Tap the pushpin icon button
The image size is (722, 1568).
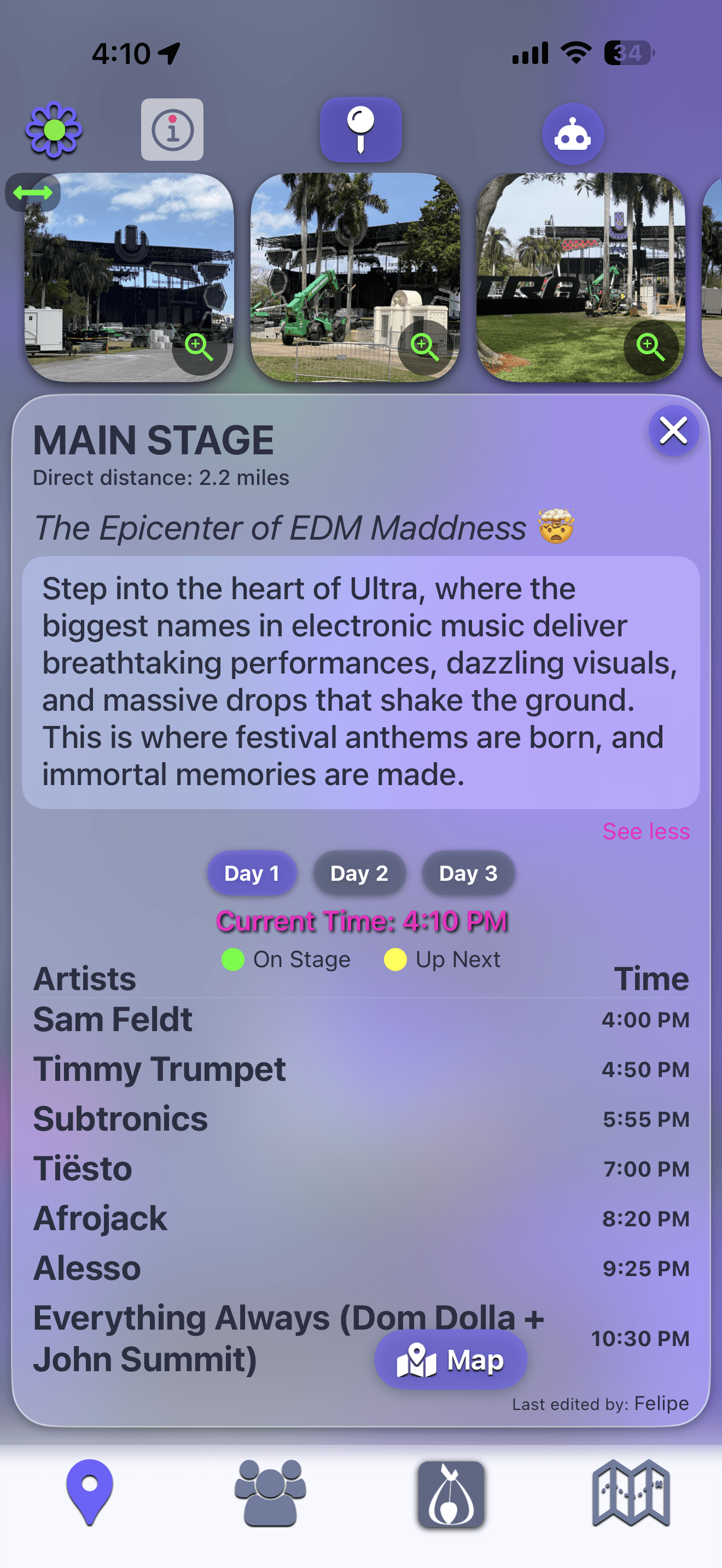(360, 130)
